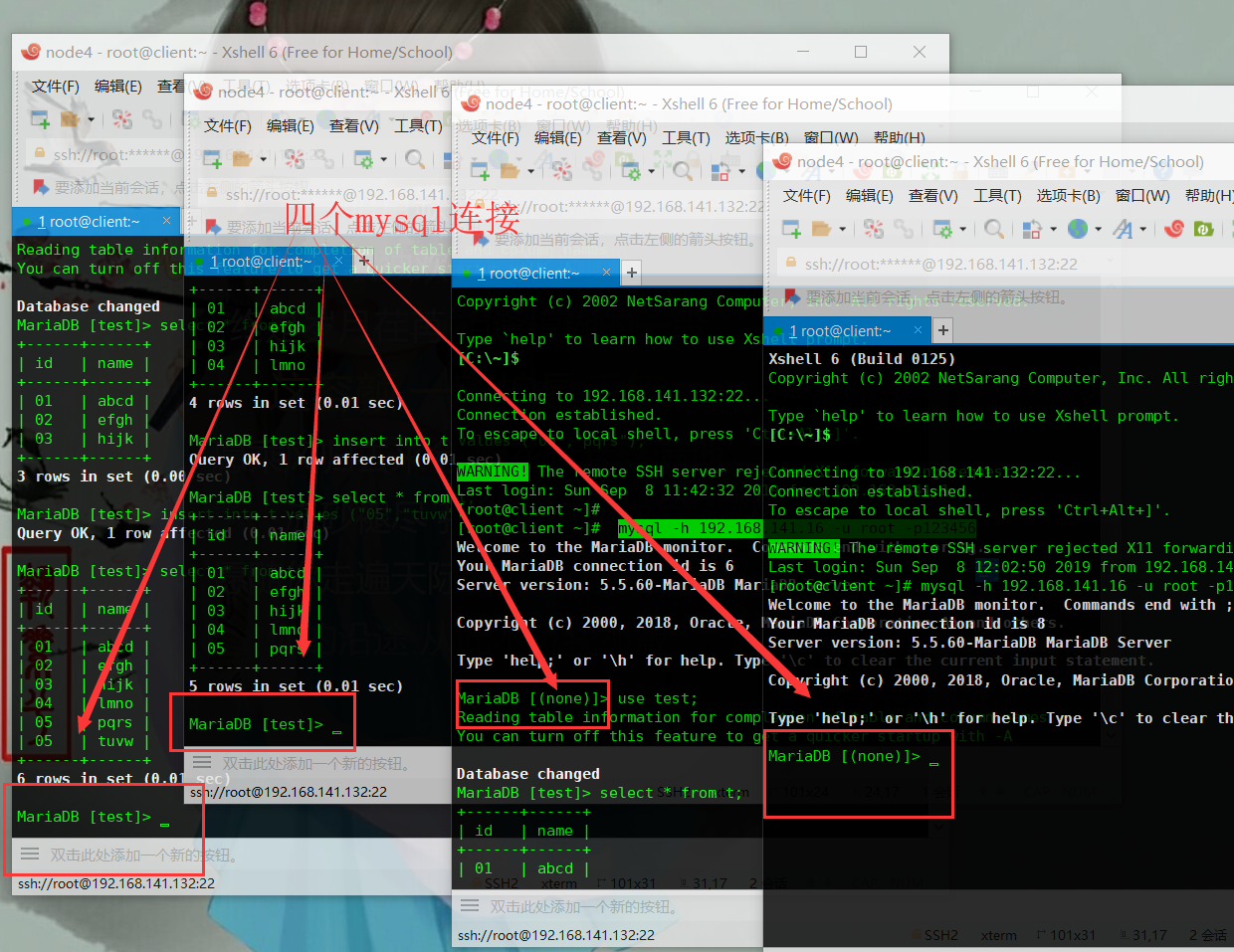Click red Xshell swirl toolbar icon
Image resolution: width=1234 pixels, height=952 pixels.
click(x=1174, y=229)
